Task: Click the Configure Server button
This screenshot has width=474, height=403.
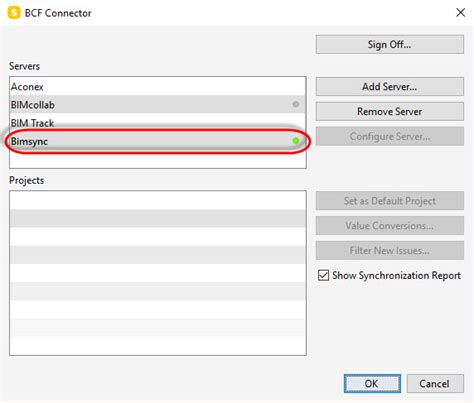Action: (x=390, y=136)
